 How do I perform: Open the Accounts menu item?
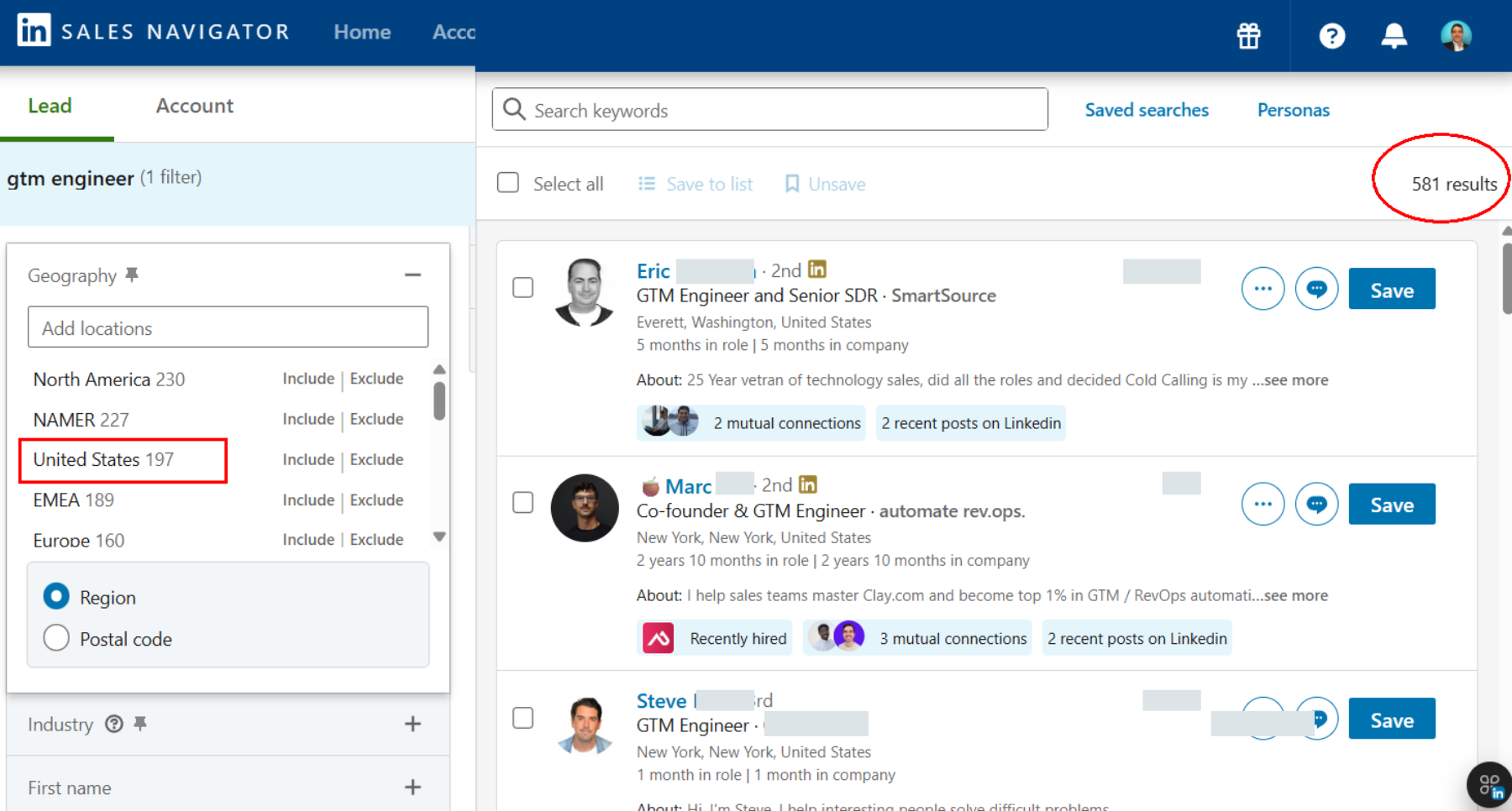pyautogui.click(x=454, y=32)
